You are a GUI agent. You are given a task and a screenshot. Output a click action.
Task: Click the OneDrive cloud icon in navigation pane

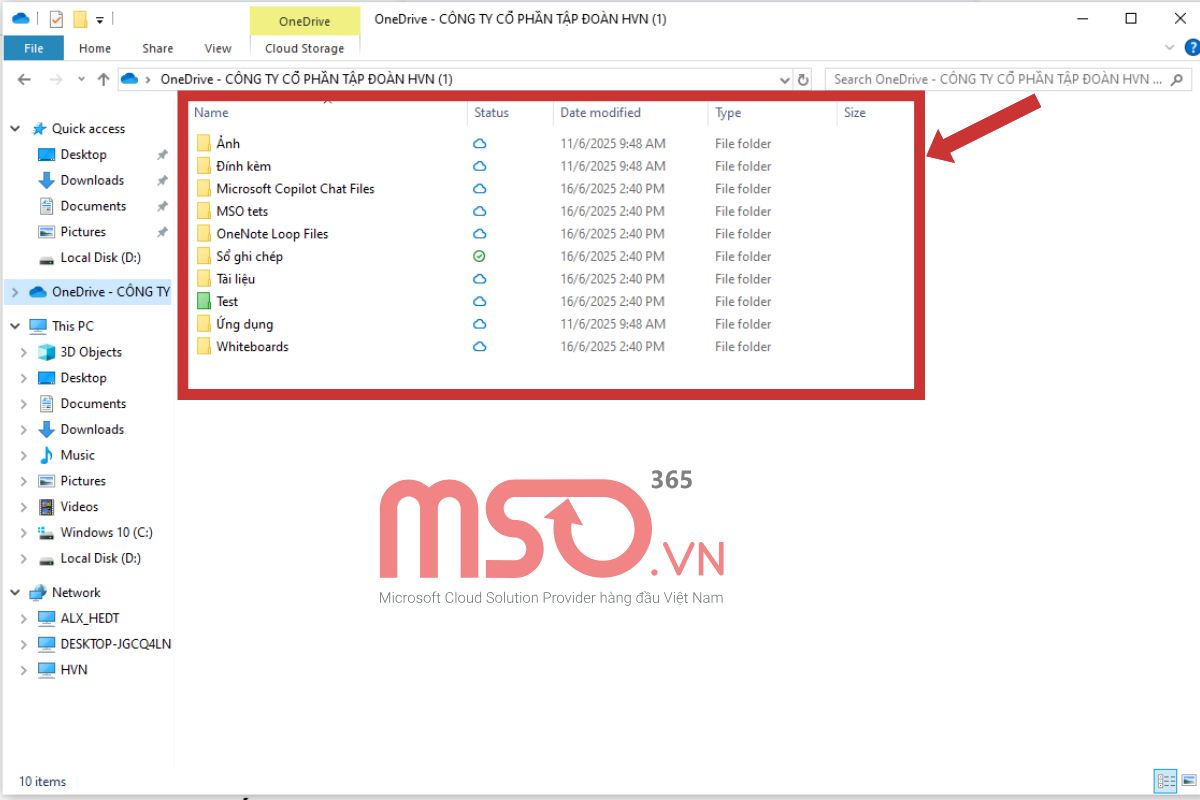click(38, 292)
